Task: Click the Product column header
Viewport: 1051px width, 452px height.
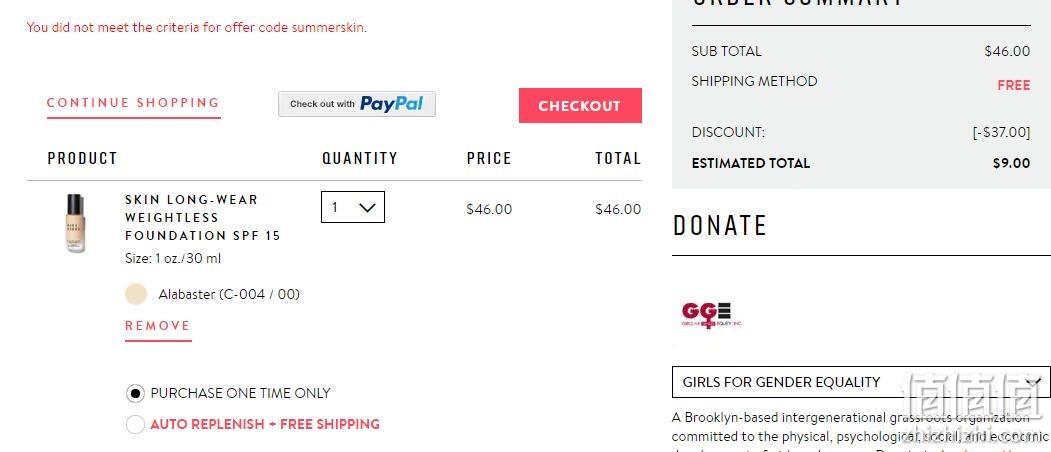Action: point(82,158)
